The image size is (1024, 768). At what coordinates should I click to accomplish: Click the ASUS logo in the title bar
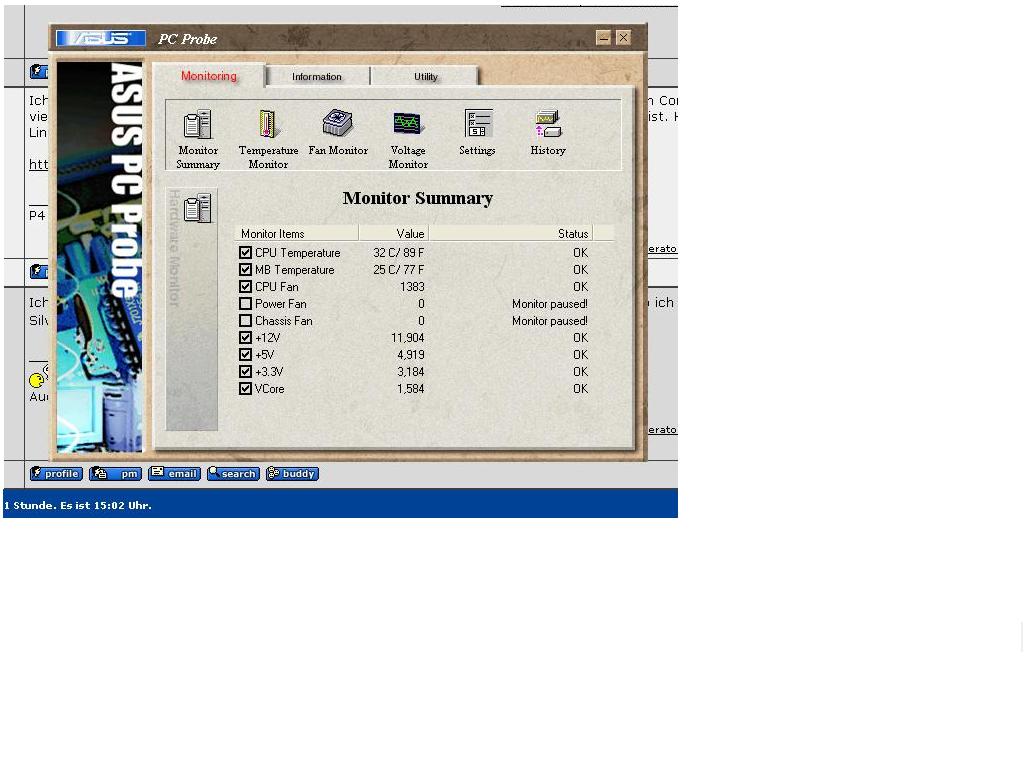coord(101,39)
